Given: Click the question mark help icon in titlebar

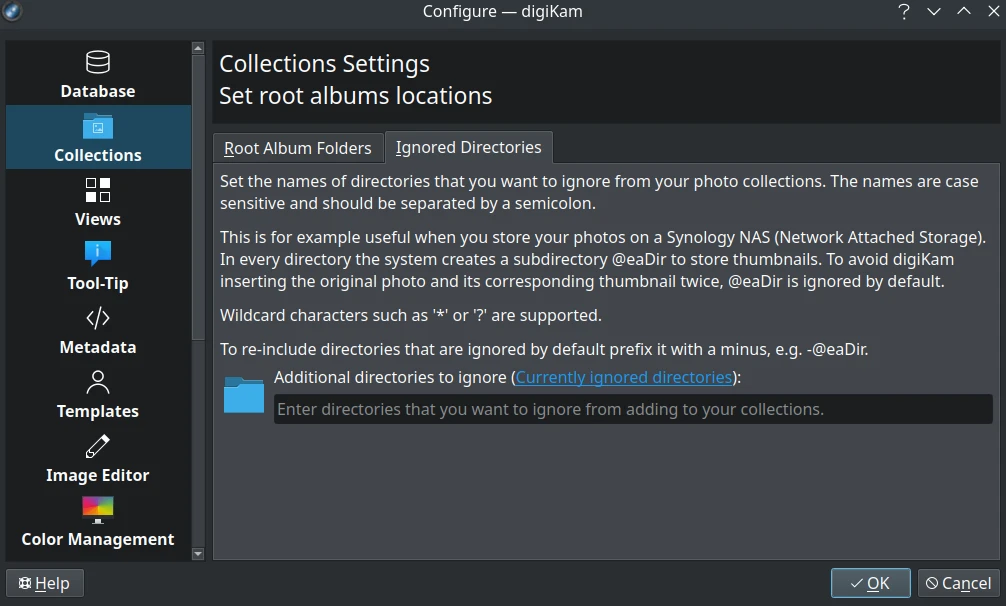Looking at the screenshot, I should [x=903, y=12].
